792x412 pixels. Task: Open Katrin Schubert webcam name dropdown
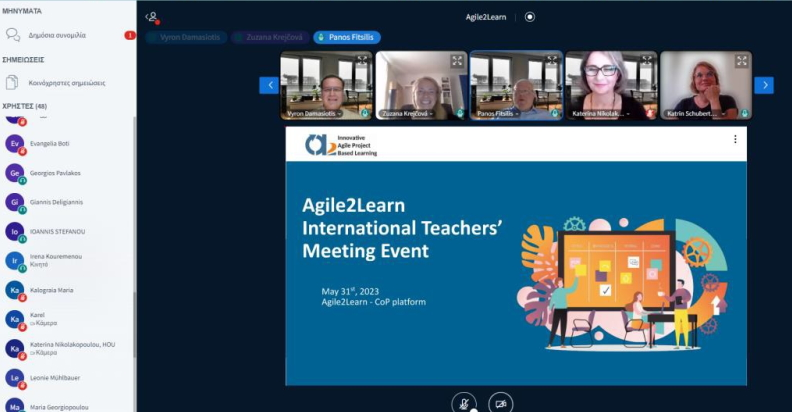click(696, 114)
